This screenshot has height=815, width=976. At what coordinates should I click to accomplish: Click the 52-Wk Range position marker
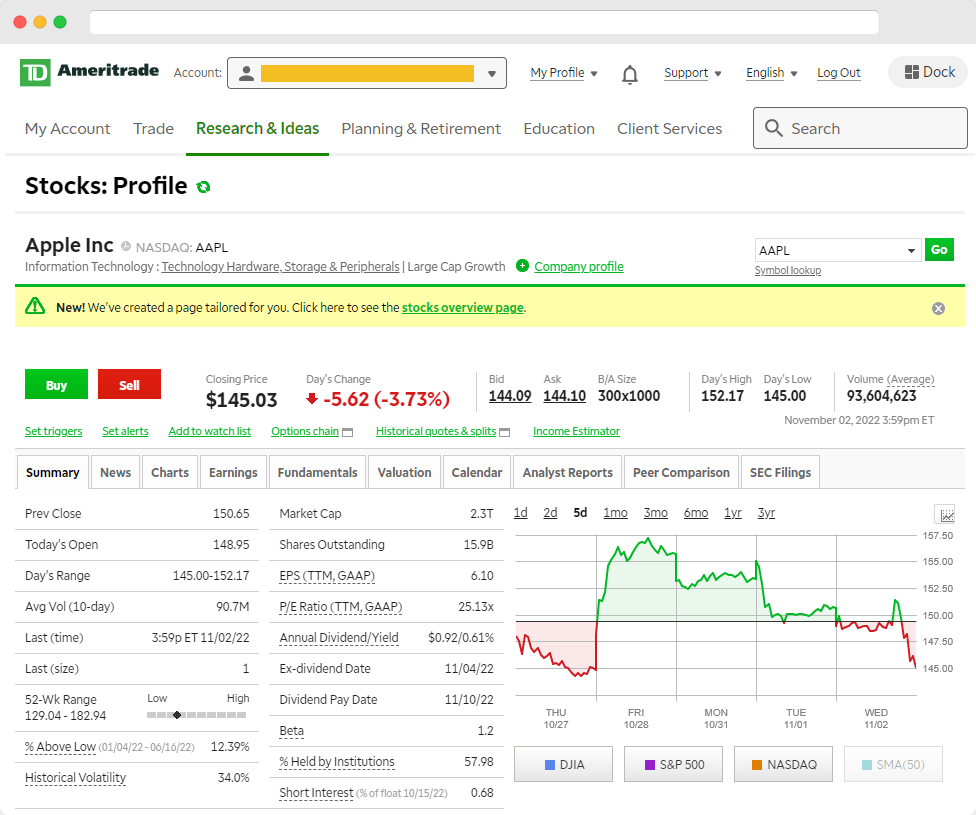[177, 715]
